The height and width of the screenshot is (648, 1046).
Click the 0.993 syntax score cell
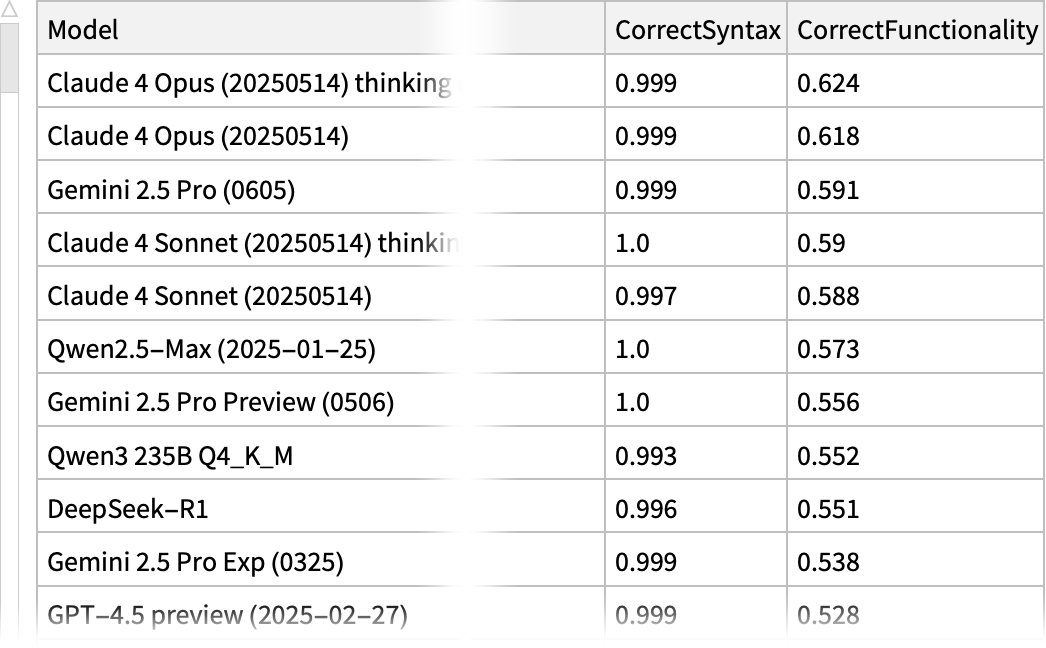click(646, 456)
